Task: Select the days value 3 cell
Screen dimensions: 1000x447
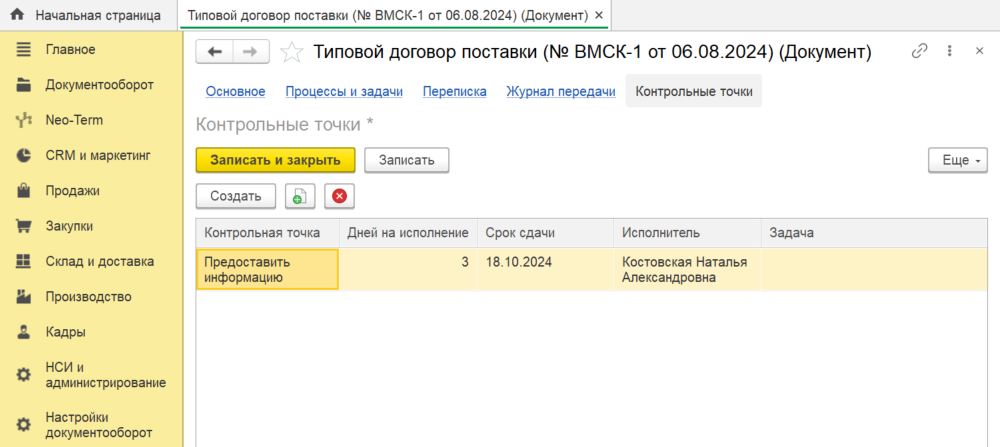Action: tap(408, 270)
